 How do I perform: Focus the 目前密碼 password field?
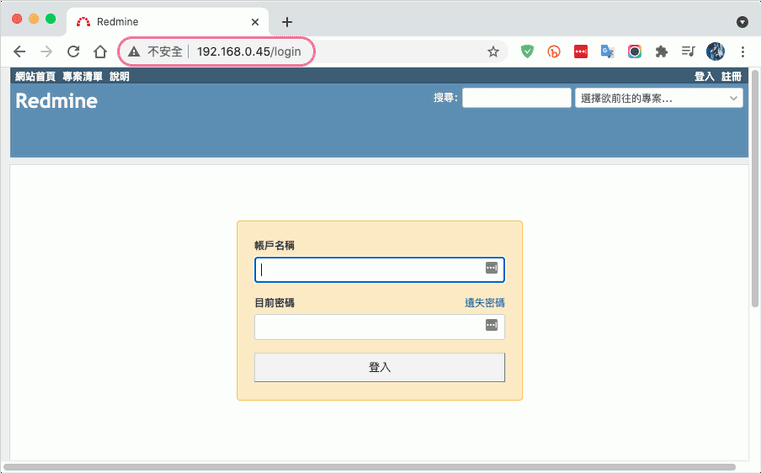coord(380,327)
